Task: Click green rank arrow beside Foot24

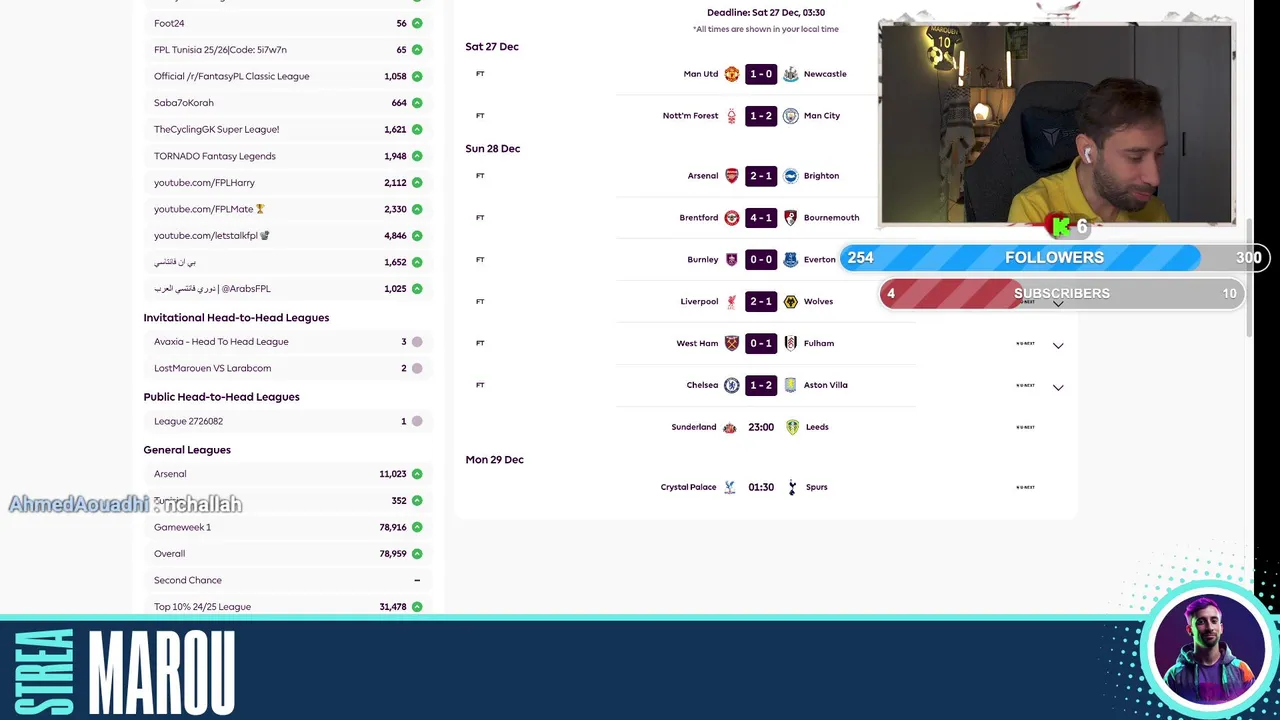Action: pyautogui.click(x=417, y=23)
